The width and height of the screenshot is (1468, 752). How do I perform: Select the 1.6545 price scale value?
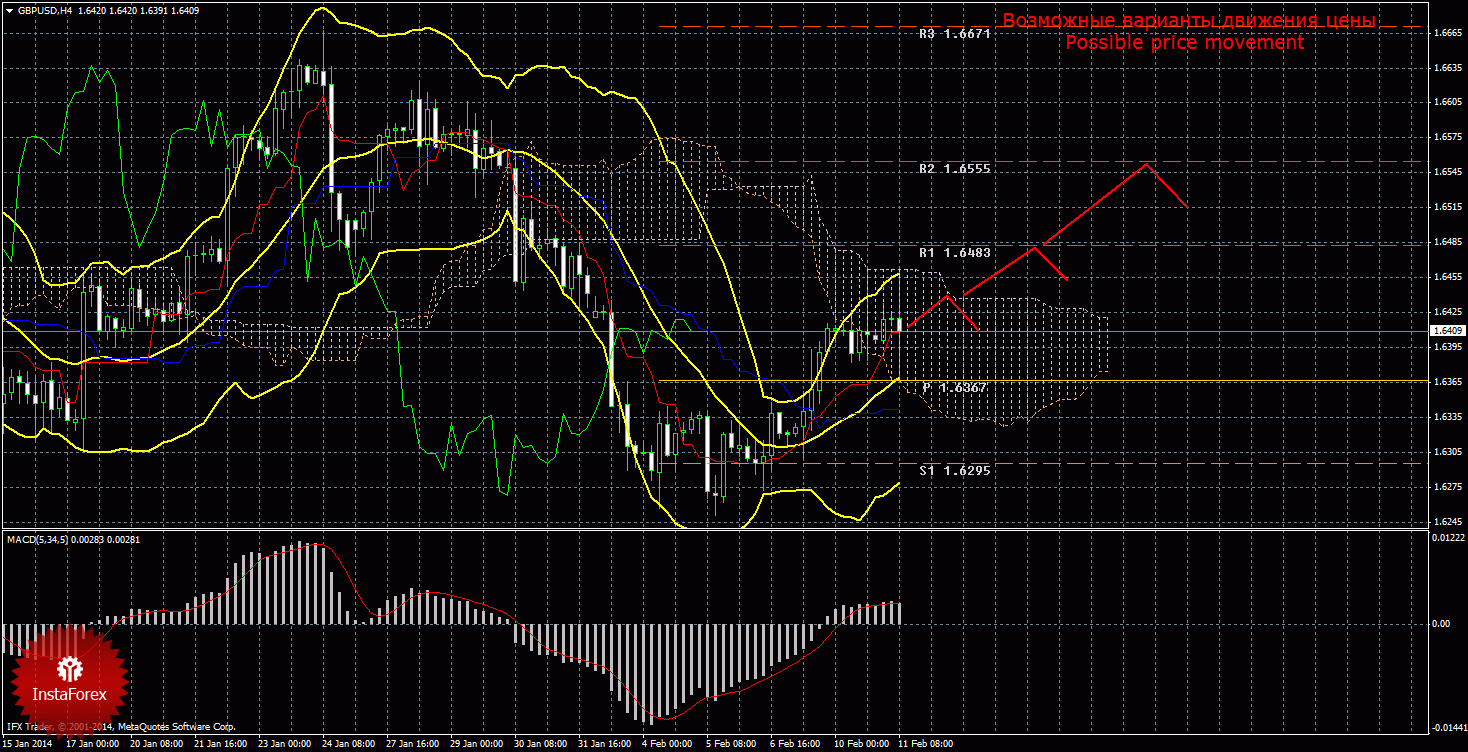point(1448,172)
